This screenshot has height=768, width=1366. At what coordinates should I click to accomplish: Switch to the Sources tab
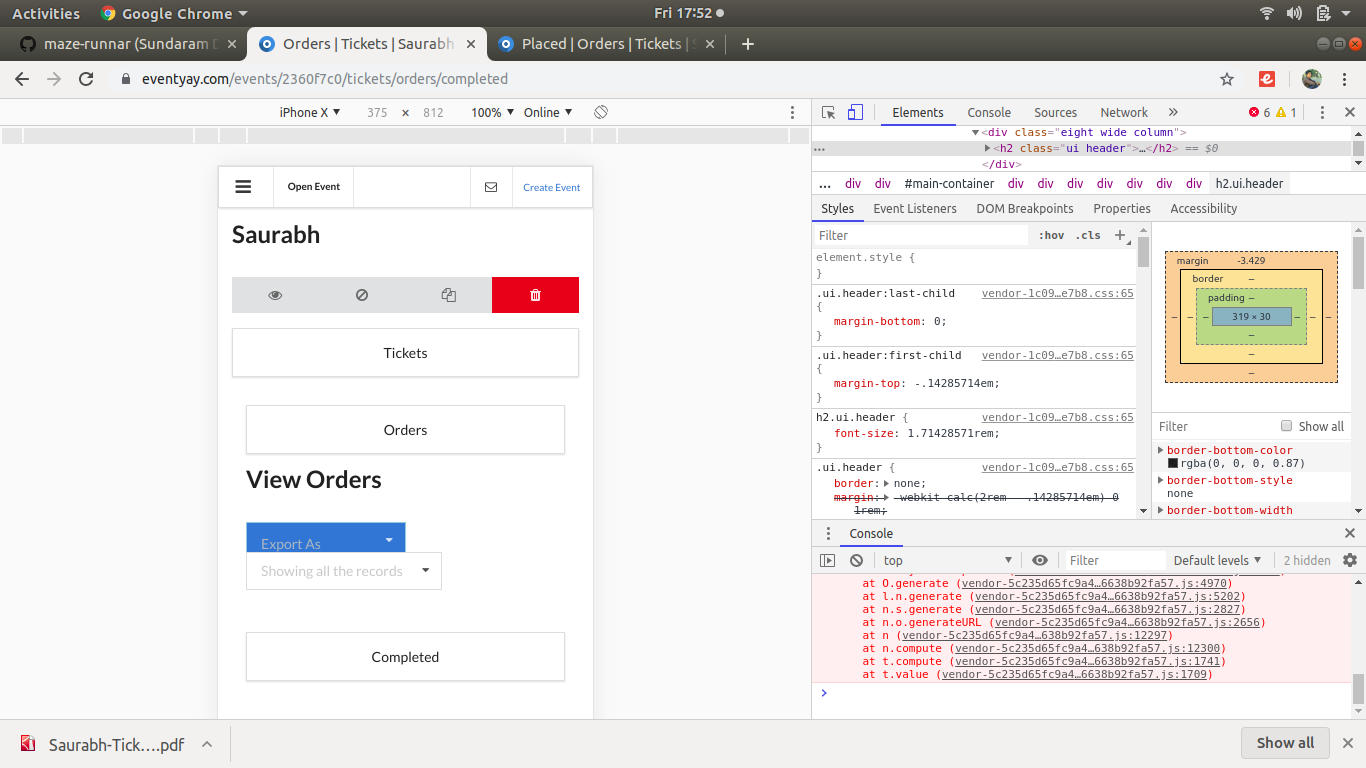1055,113
